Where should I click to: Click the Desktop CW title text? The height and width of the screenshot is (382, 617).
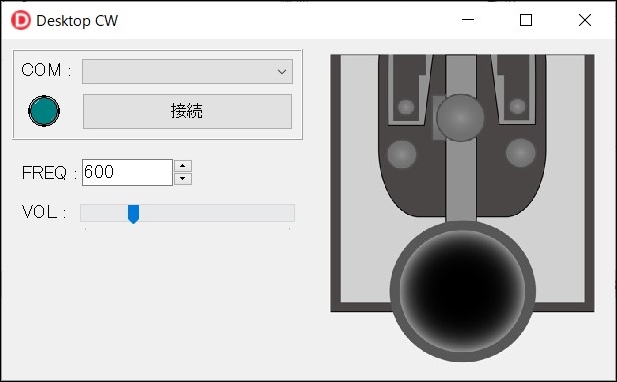tap(77, 20)
